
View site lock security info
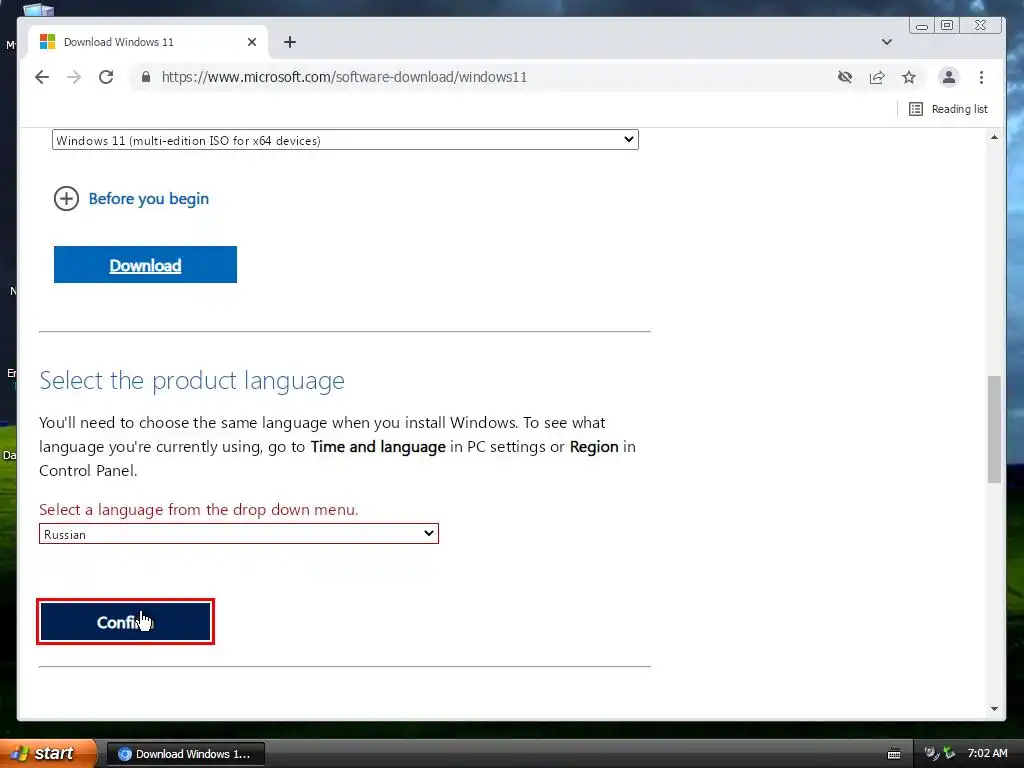pyautogui.click(x=146, y=77)
